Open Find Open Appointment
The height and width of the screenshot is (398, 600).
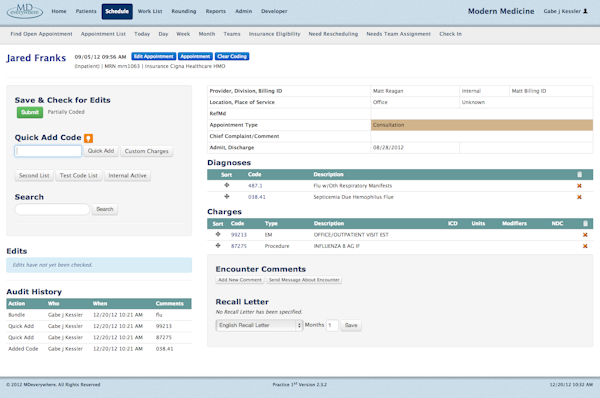pyautogui.click(x=41, y=34)
